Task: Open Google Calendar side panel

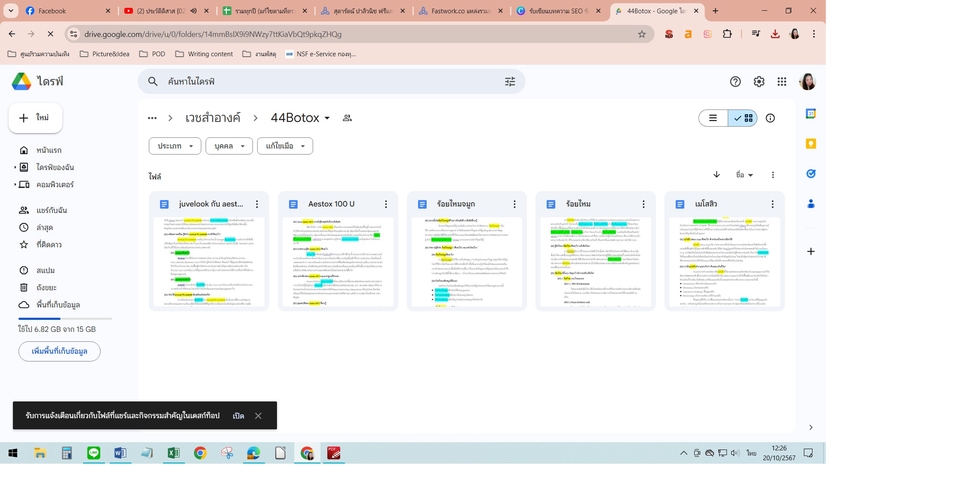Action: (811, 114)
